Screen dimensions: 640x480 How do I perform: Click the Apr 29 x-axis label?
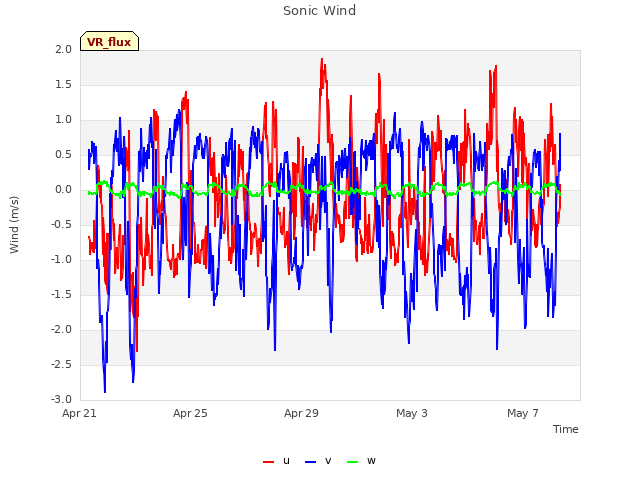point(301,413)
